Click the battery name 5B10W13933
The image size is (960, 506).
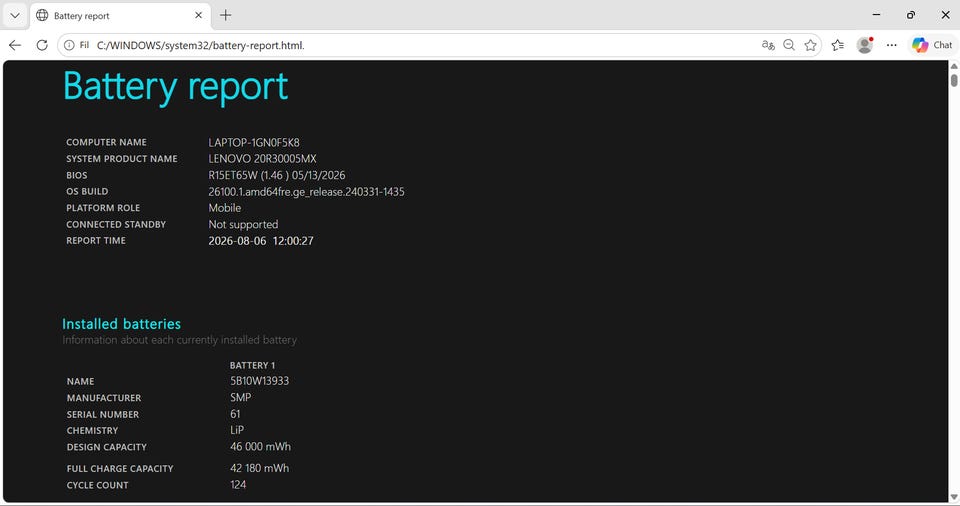260,381
